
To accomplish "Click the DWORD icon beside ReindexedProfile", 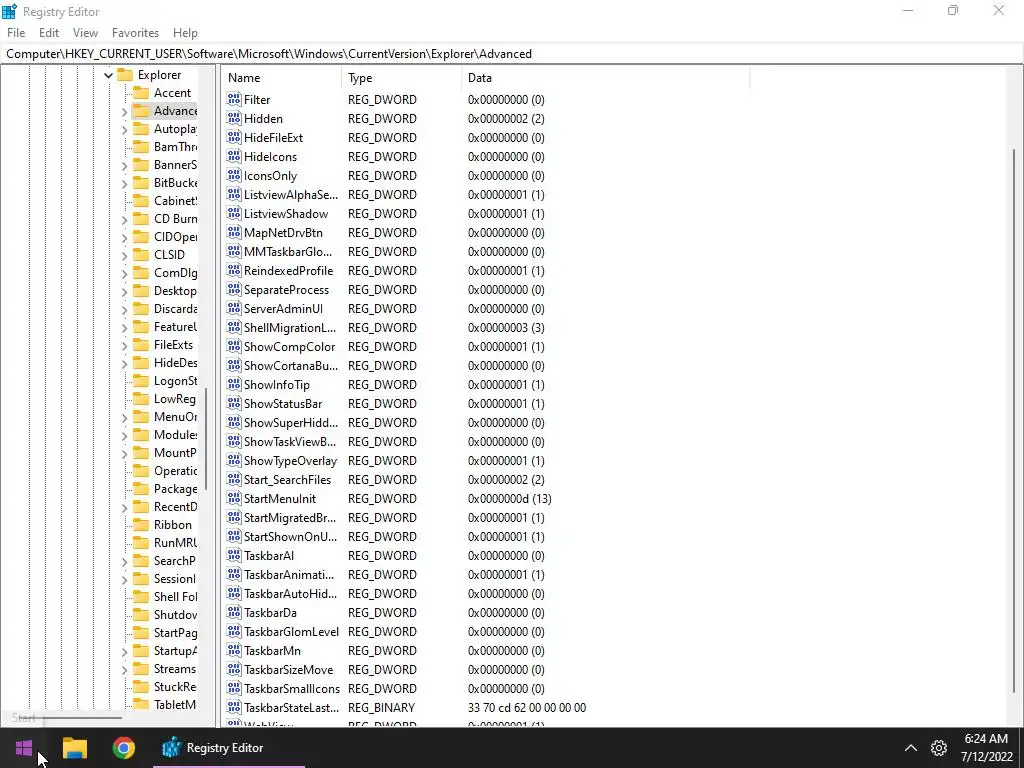I will click(x=234, y=270).
